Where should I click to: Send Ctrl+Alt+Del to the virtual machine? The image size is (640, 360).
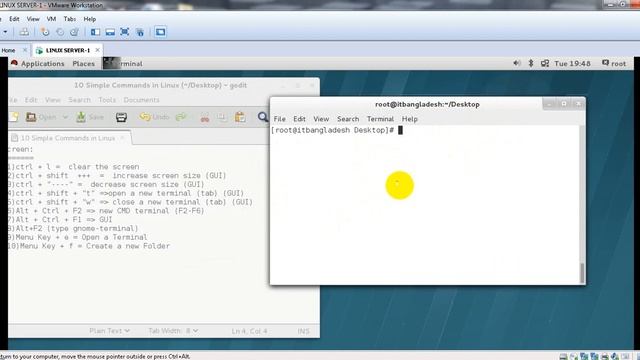coord(24,32)
